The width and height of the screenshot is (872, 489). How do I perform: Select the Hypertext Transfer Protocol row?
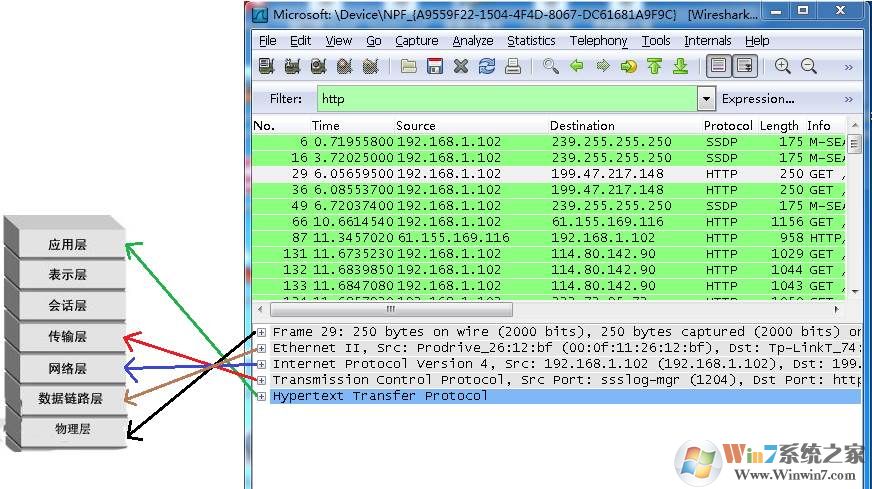click(x=566, y=396)
